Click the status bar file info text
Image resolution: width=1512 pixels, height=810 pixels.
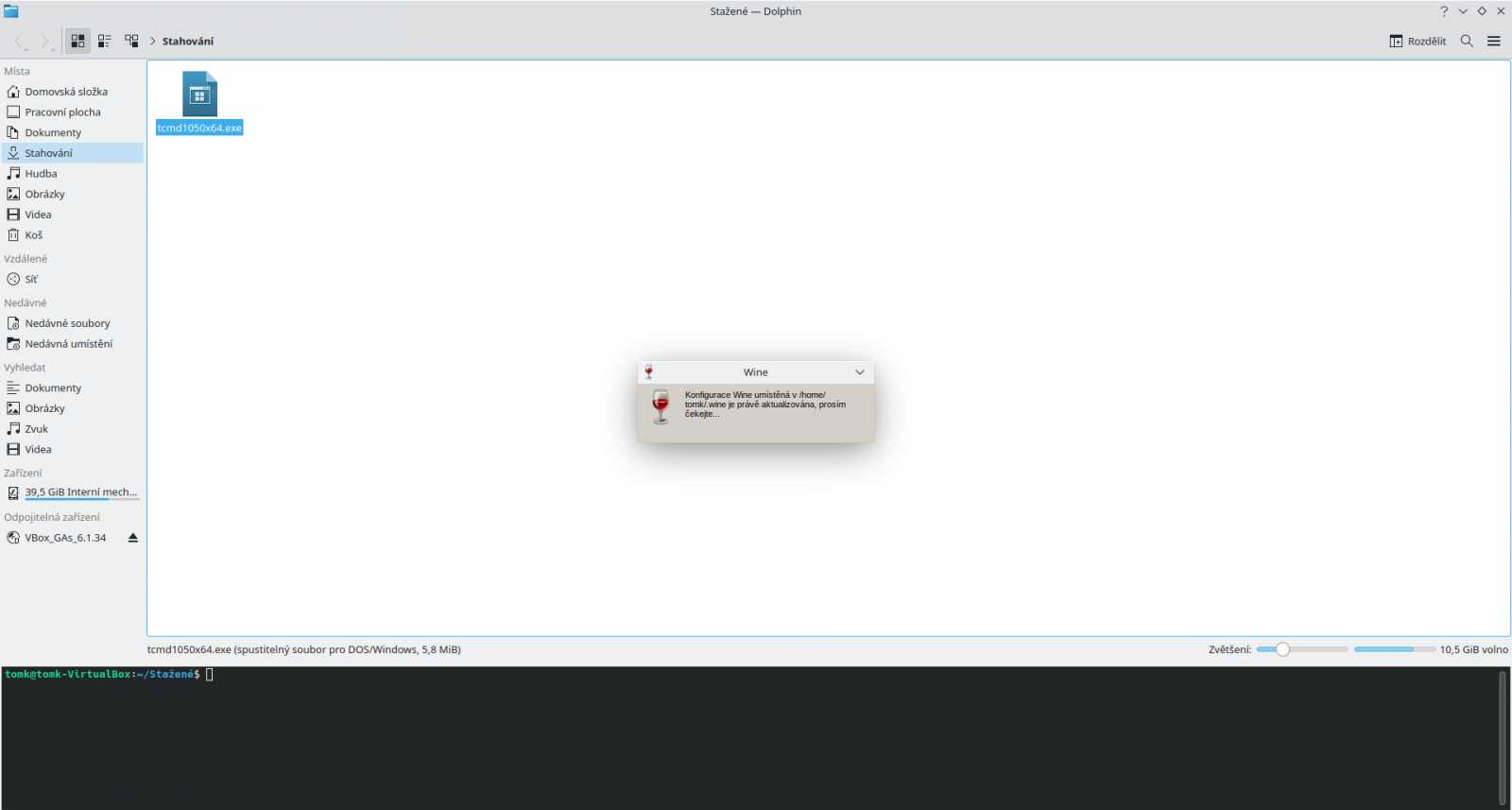coord(304,649)
